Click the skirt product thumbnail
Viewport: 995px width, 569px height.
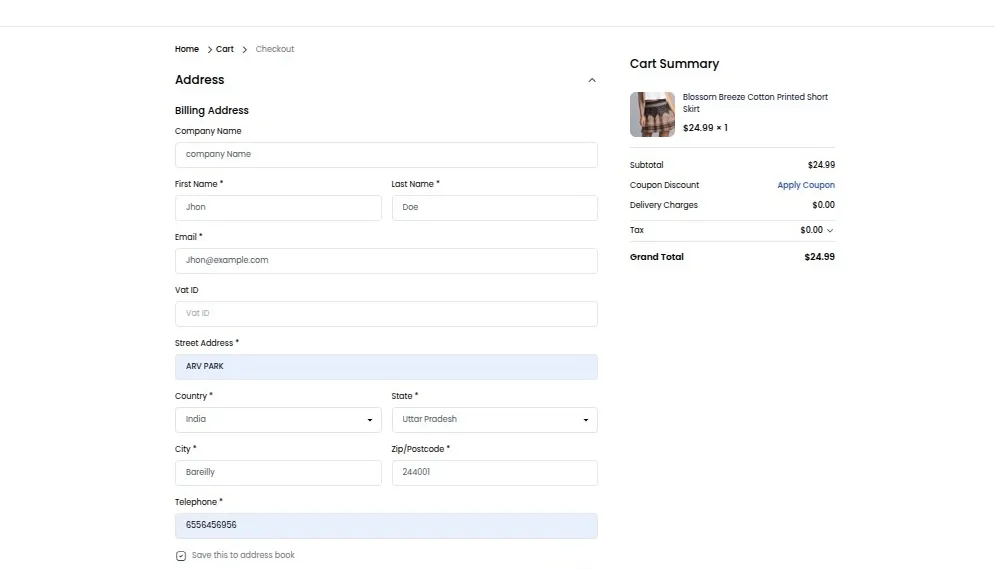point(652,114)
